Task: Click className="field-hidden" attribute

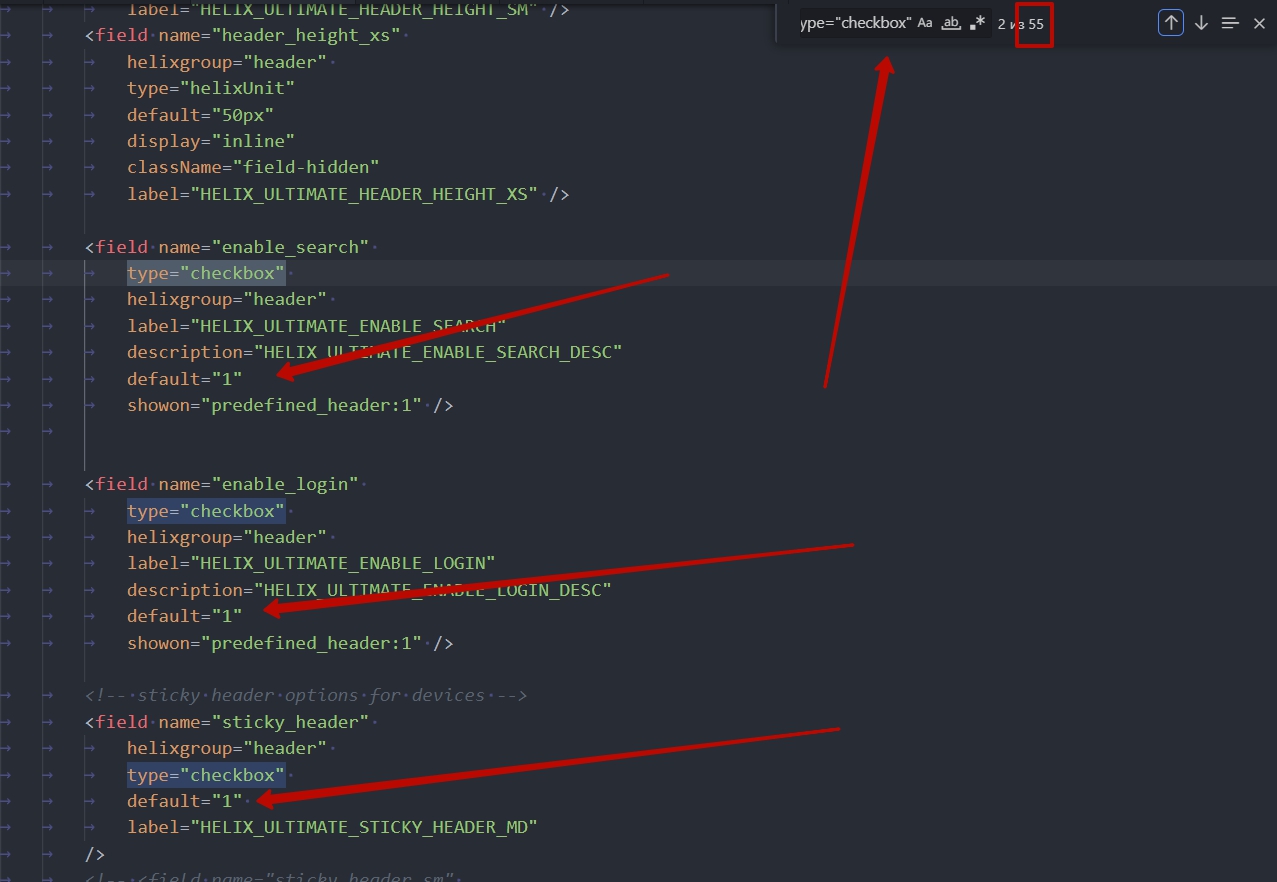Action: pos(253,167)
